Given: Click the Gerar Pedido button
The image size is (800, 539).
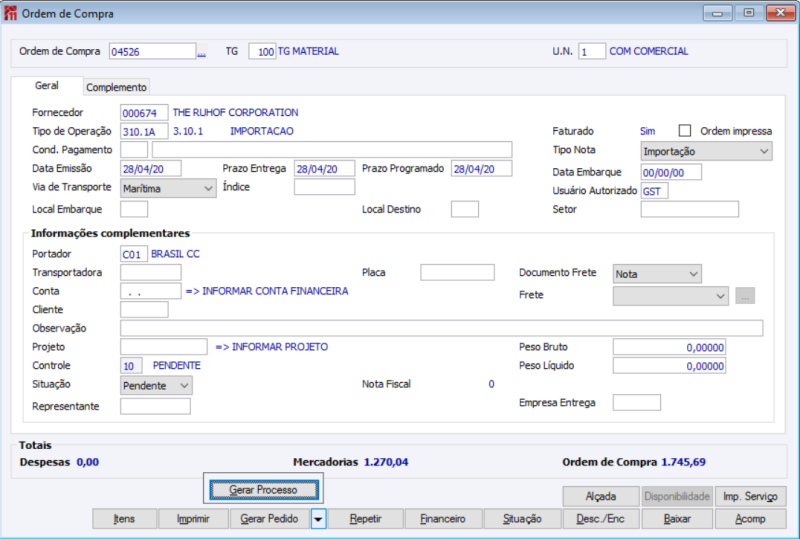Looking at the screenshot, I should click(x=269, y=519).
